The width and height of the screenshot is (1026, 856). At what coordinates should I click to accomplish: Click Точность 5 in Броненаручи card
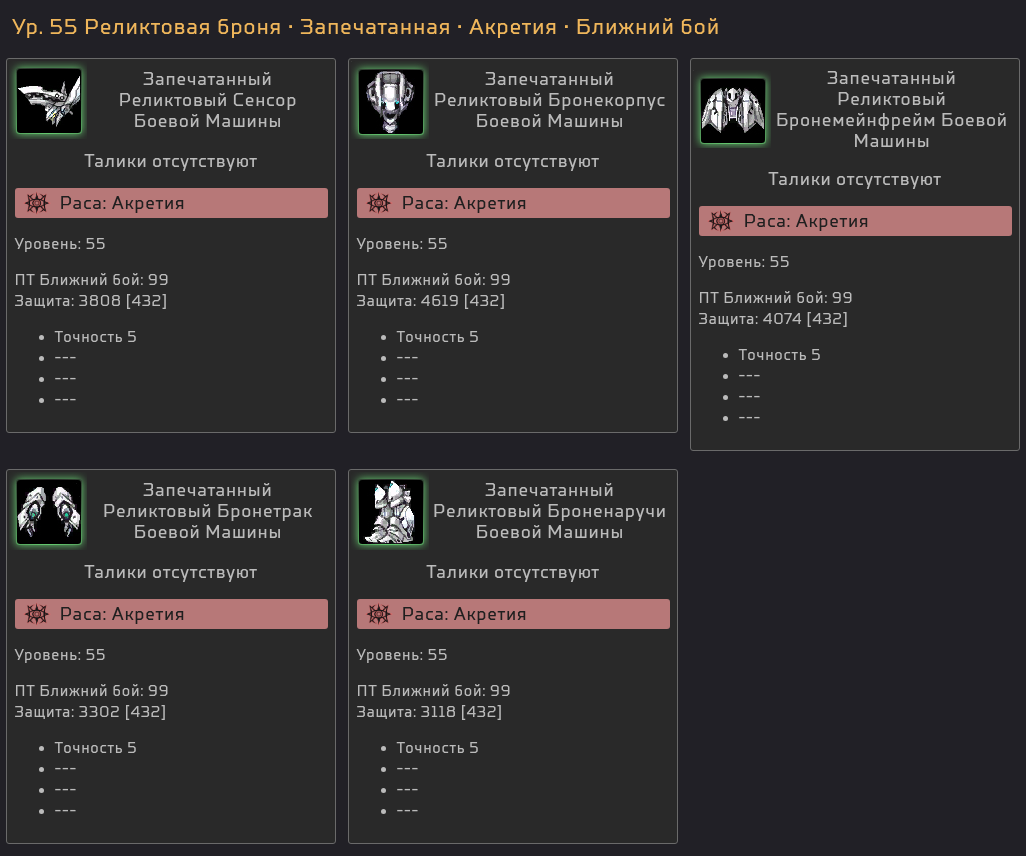[438, 748]
